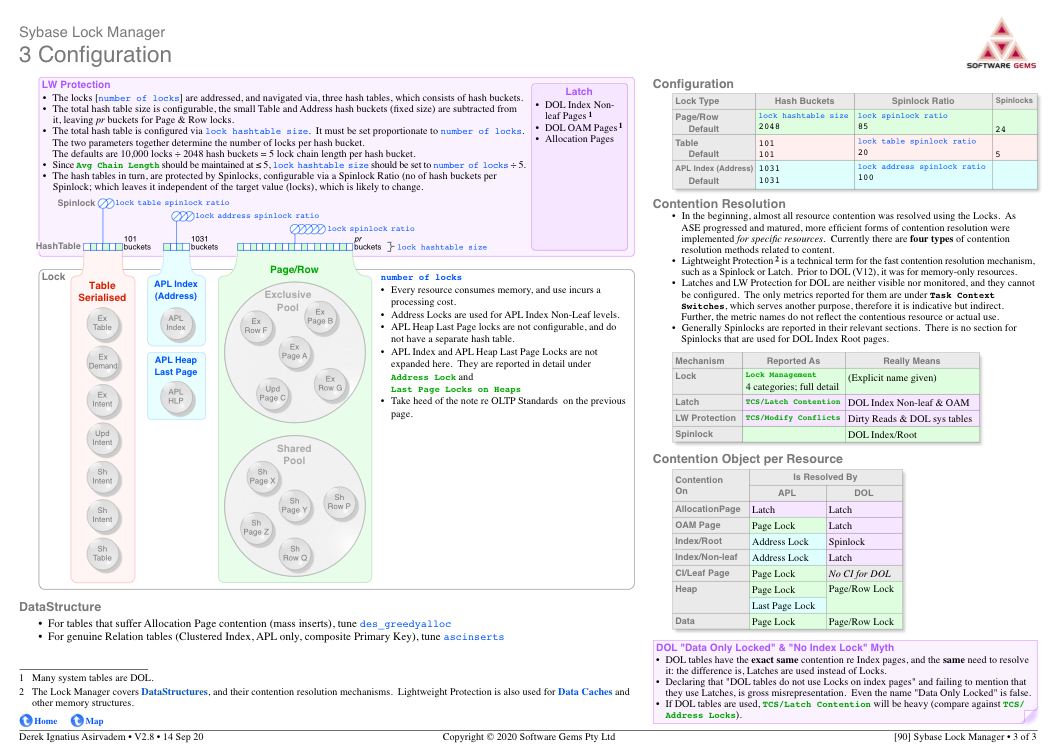Click the 'Contention Object per Resource' heading
Viewport: 1056px width, 746px height.
(x=748, y=459)
